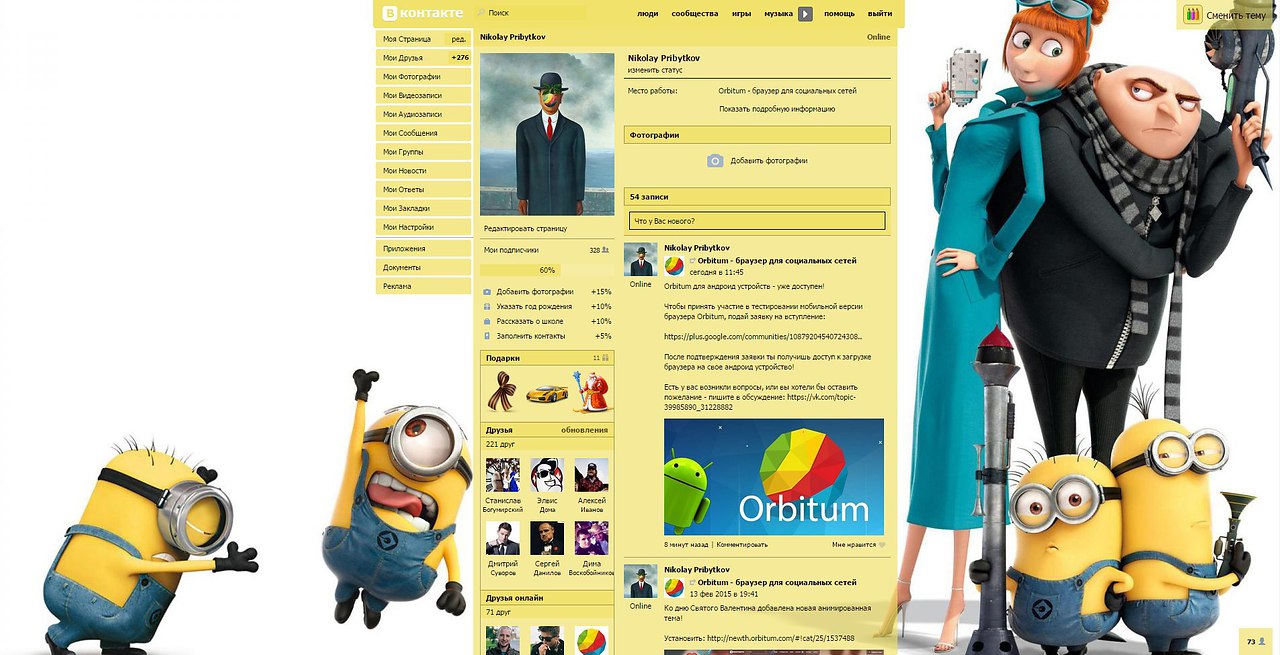The height and width of the screenshot is (655, 1280).
Task: Open Станислав Богунмирский's friend photo
Action: pyautogui.click(x=502, y=475)
